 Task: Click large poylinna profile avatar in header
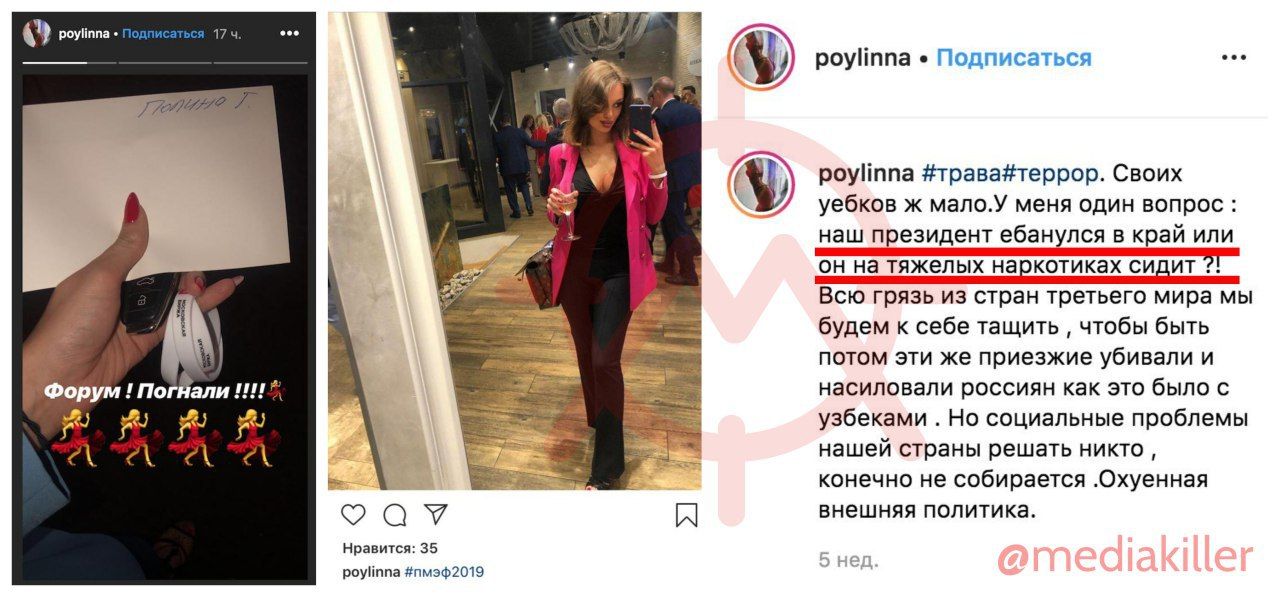[x=762, y=58]
